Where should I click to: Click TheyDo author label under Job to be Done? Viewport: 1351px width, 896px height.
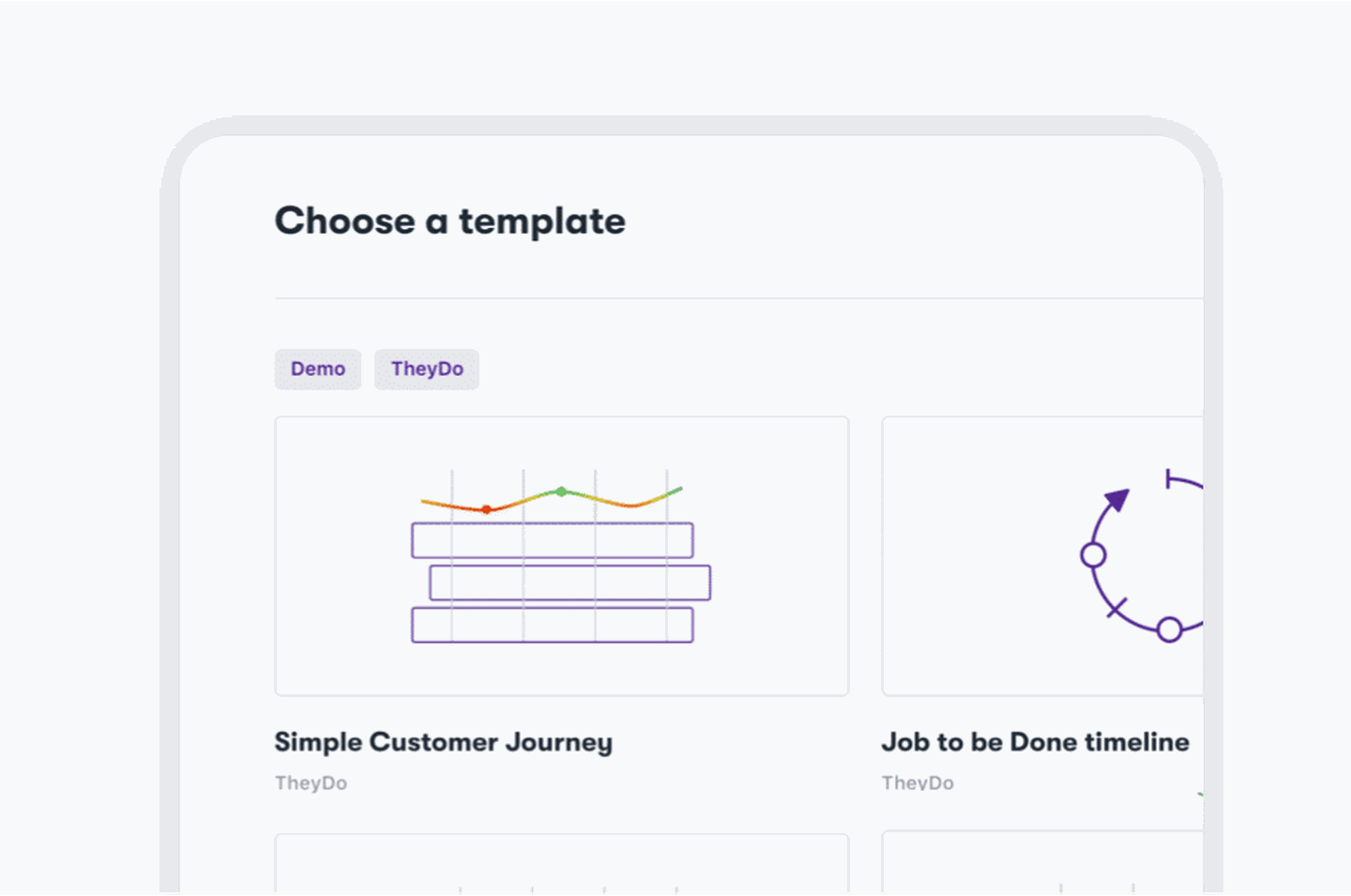point(918,782)
